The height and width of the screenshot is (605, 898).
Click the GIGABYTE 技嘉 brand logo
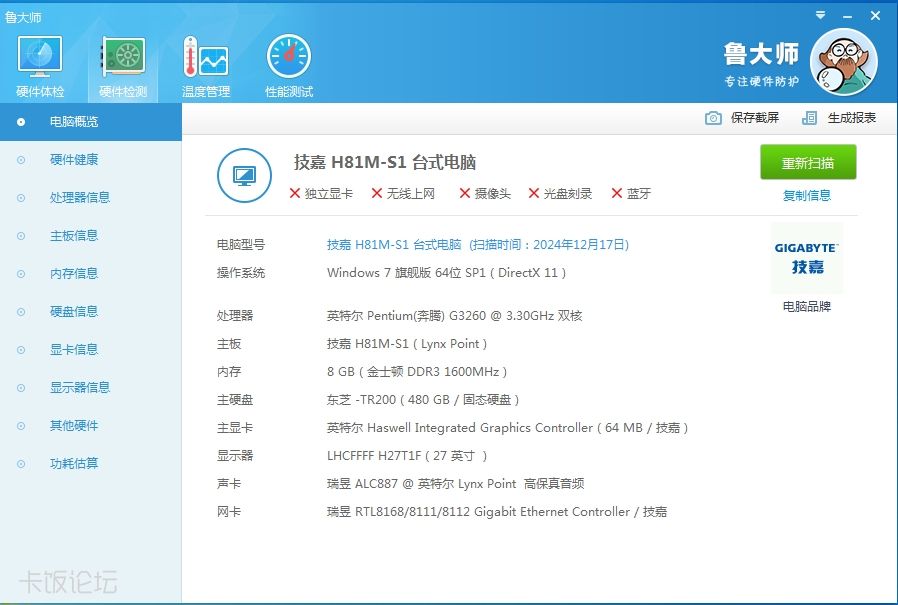coord(807,258)
